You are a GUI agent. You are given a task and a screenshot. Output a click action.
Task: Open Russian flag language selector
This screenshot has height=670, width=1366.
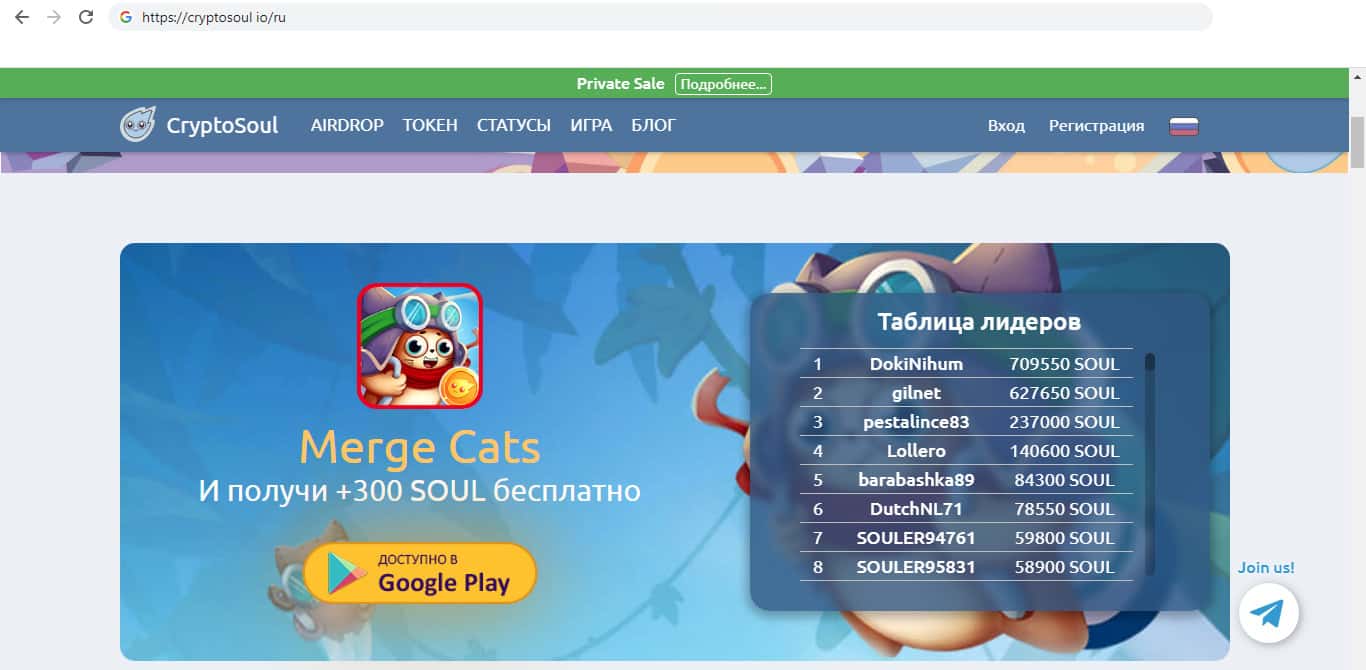[x=1184, y=126]
